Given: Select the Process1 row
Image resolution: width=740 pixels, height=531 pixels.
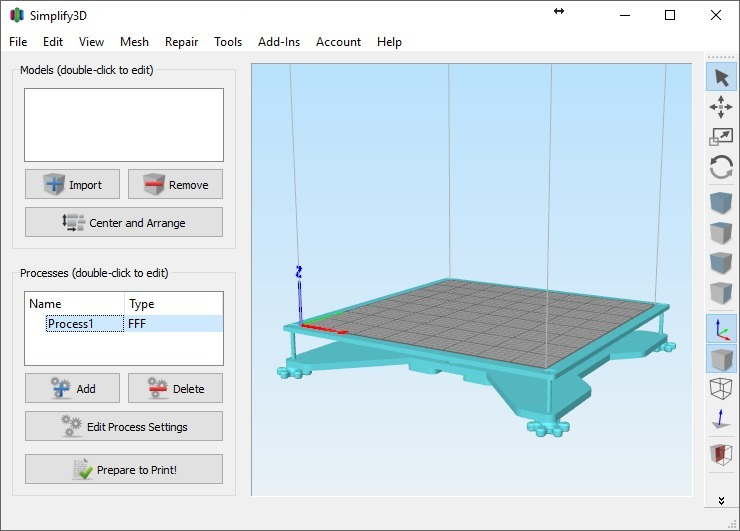Looking at the screenshot, I should click(x=124, y=324).
